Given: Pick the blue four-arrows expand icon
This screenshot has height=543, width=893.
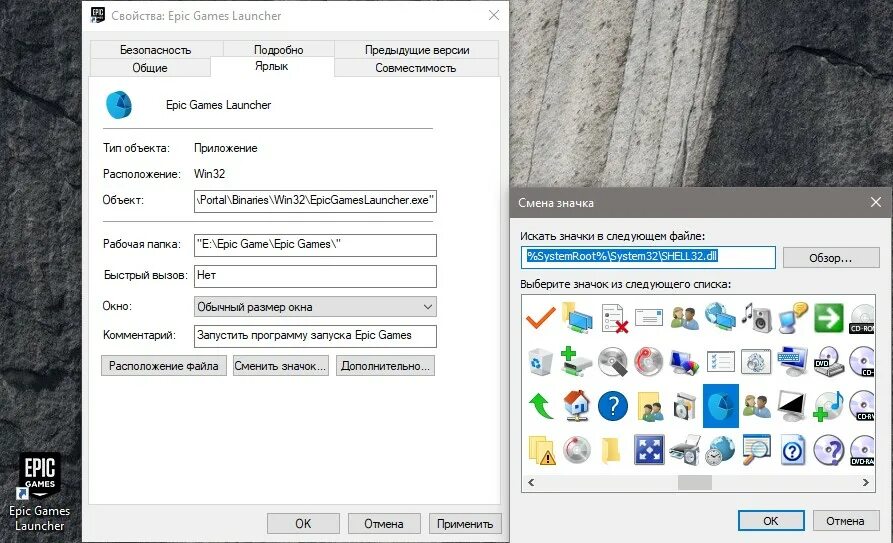Looking at the screenshot, I should coord(649,450).
